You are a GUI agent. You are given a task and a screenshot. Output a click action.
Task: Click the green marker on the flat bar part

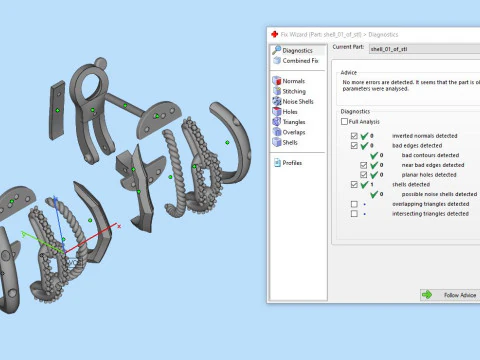[x=58, y=110]
